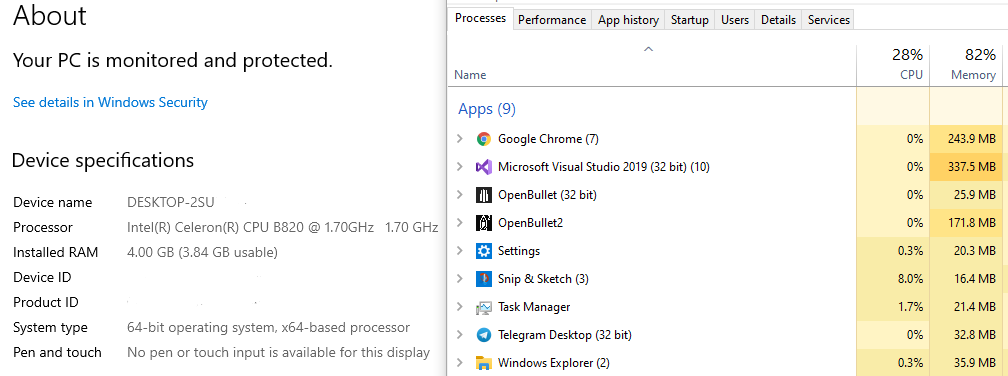1008x376 pixels.
Task: Click the Telegram Desktop icon
Action: click(483, 335)
